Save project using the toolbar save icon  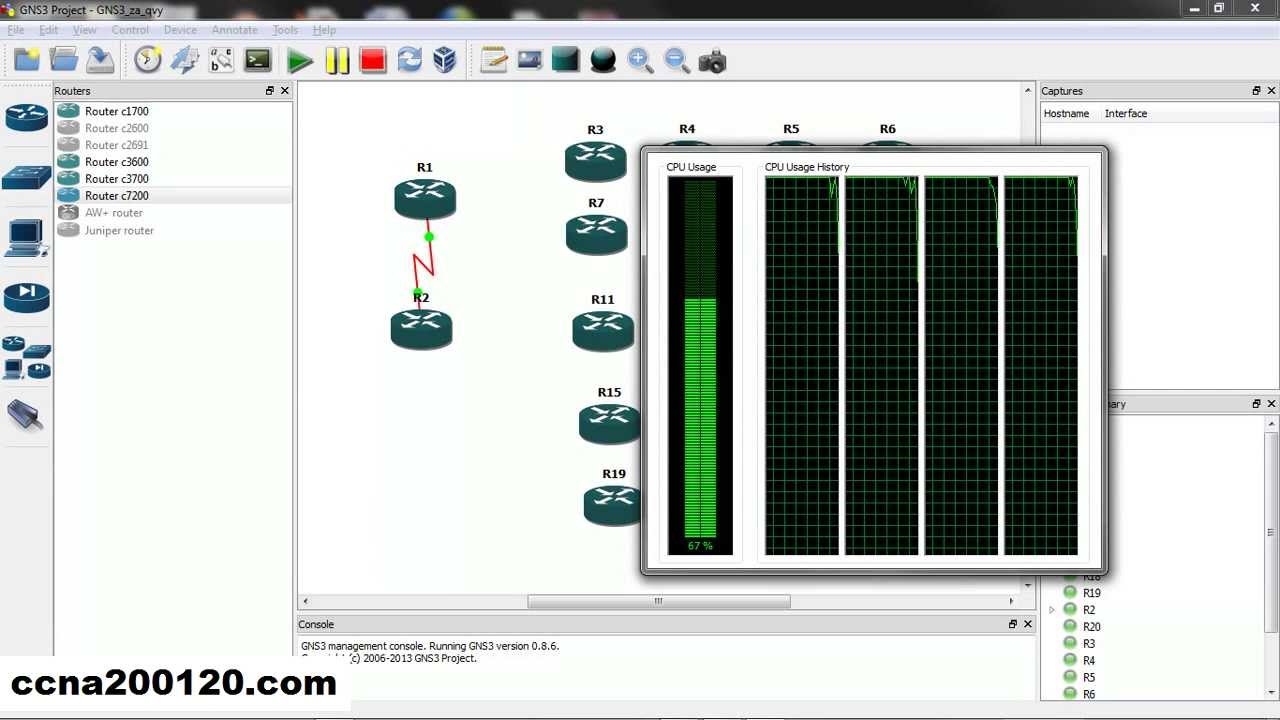point(100,60)
